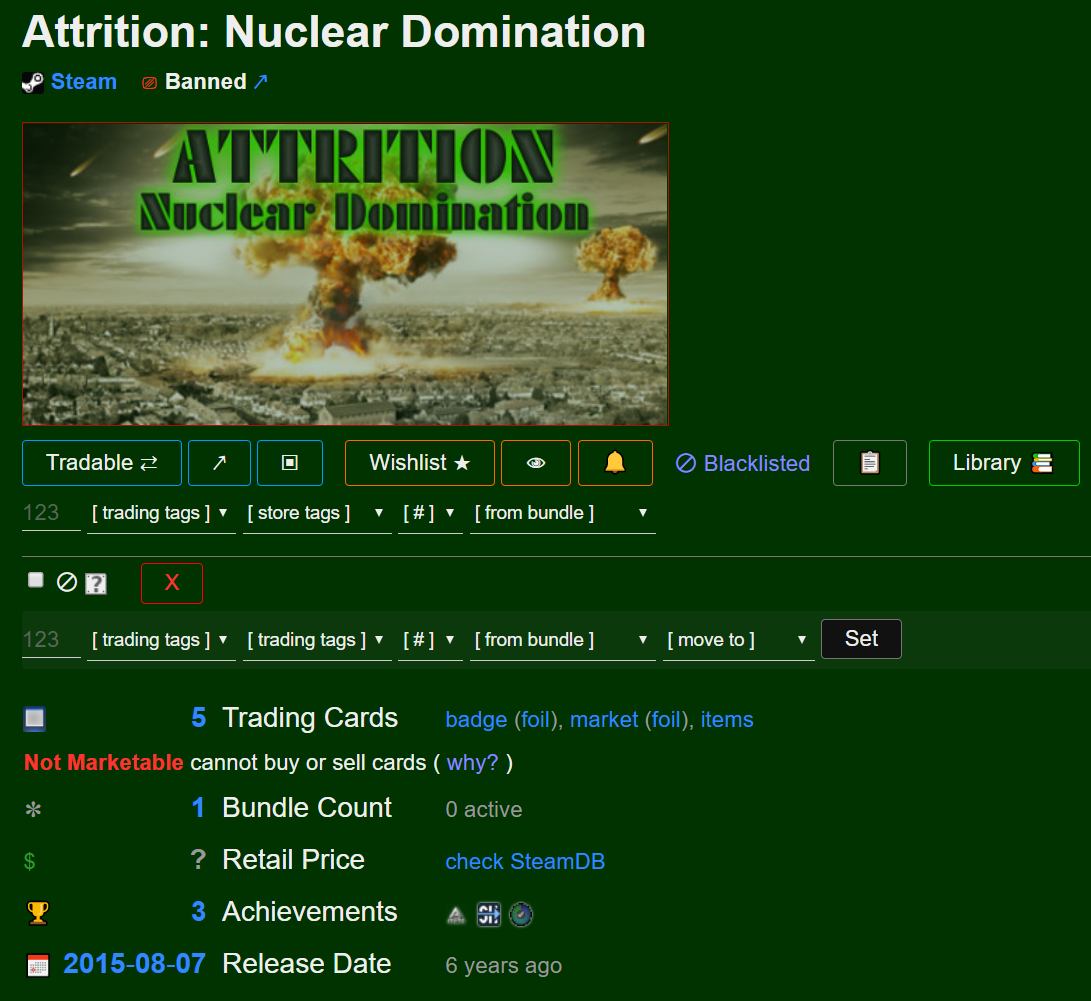Click the Trading Cards label

tap(310, 718)
